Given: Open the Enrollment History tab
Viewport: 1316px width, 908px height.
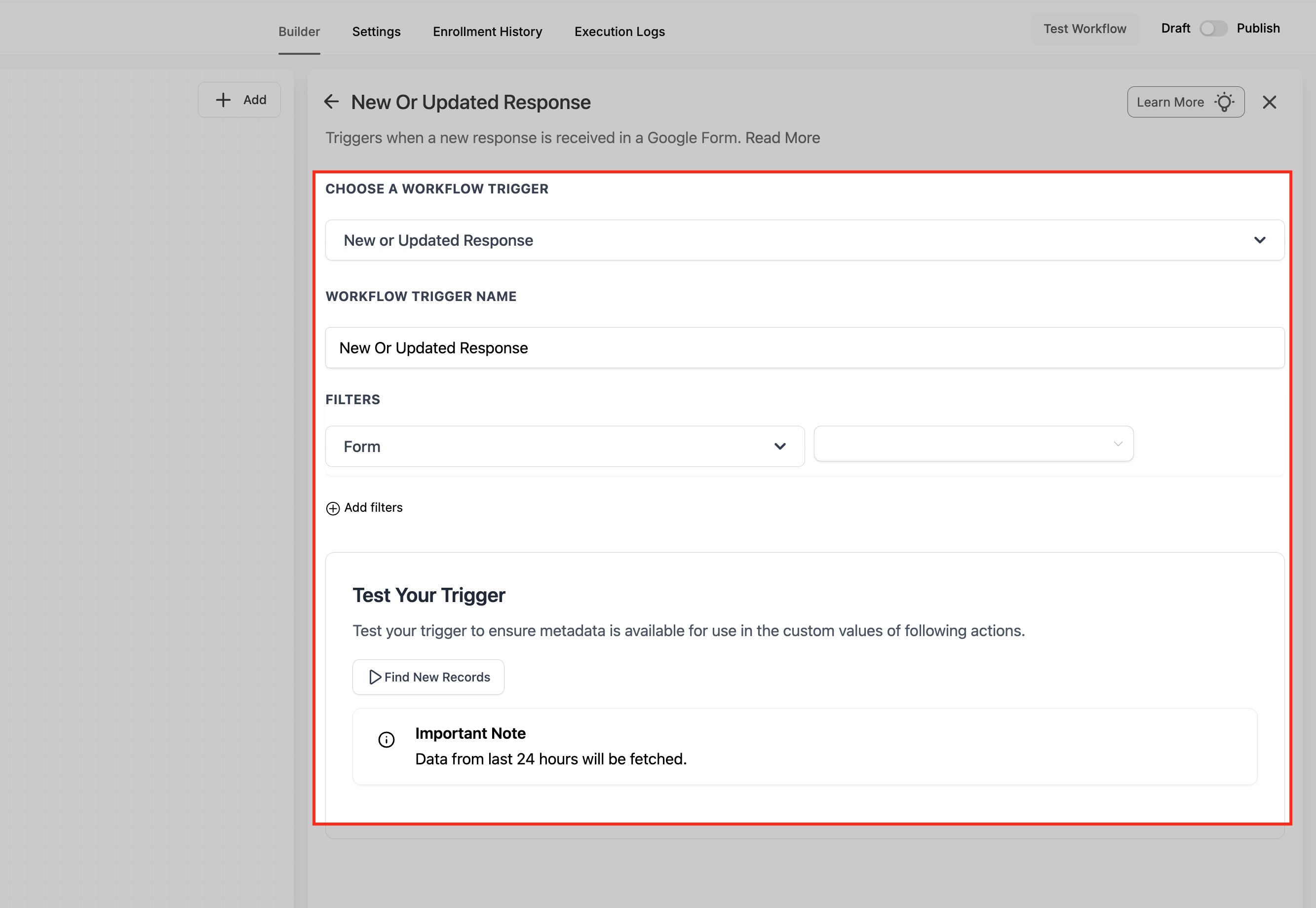Looking at the screenshot, I should point(487,32).
